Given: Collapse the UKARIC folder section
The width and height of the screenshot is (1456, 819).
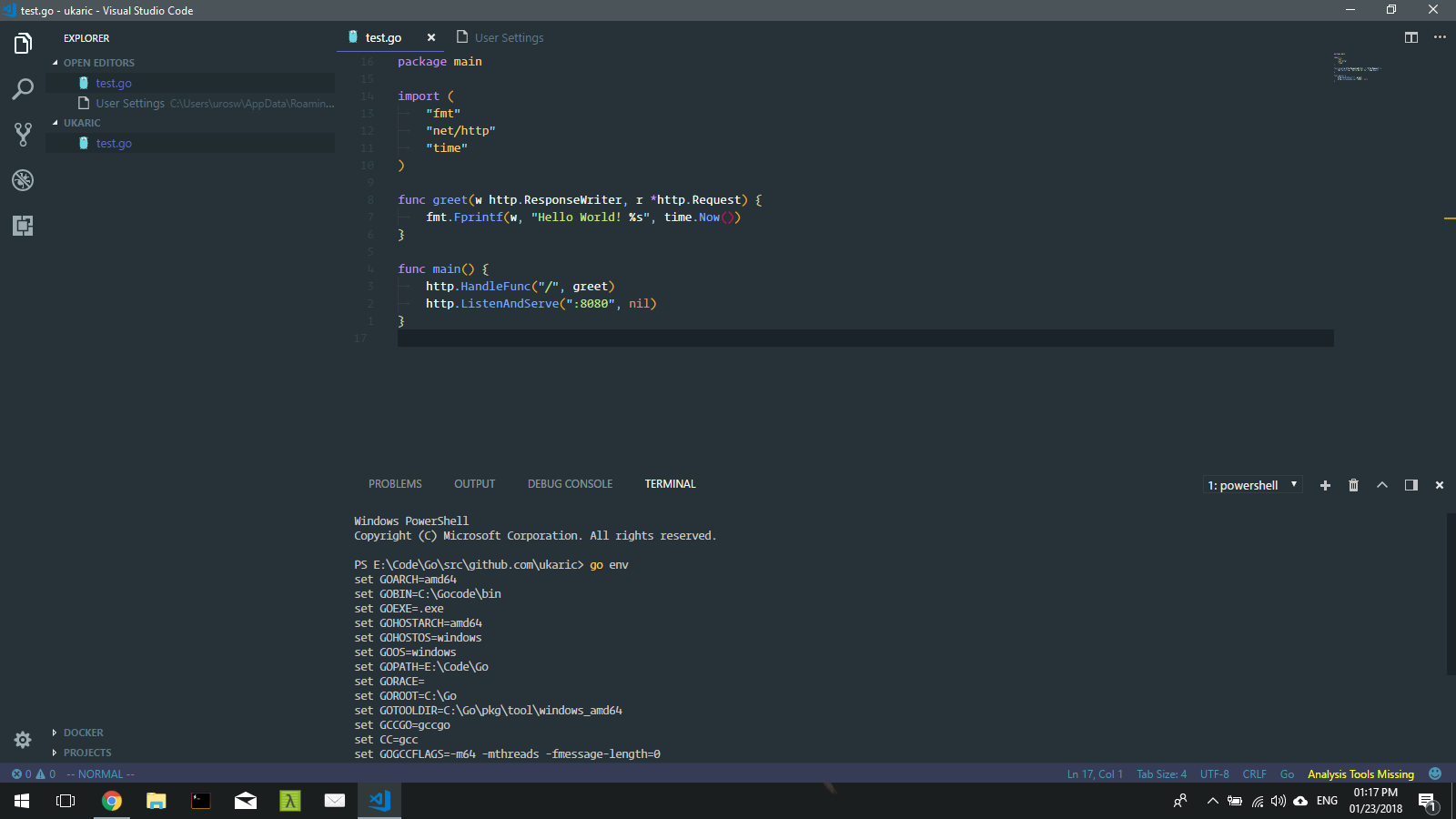Looking at the screenshot, I should [82, 123].
